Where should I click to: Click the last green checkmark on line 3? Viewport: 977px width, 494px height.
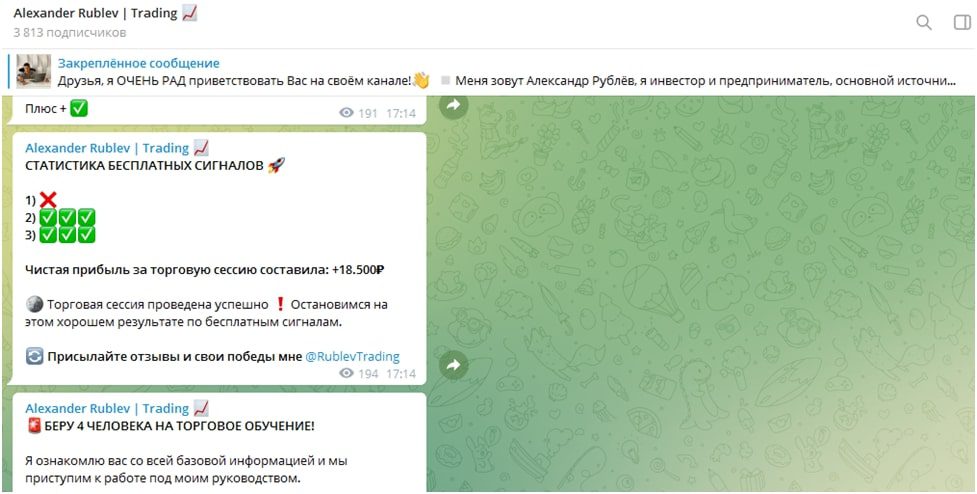(x=86, y=235)
